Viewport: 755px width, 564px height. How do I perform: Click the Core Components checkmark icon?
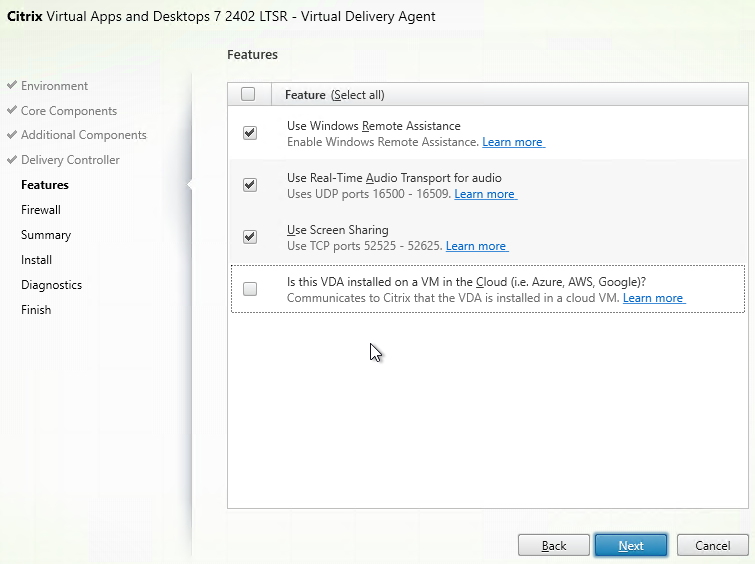(x=12, y=110)
